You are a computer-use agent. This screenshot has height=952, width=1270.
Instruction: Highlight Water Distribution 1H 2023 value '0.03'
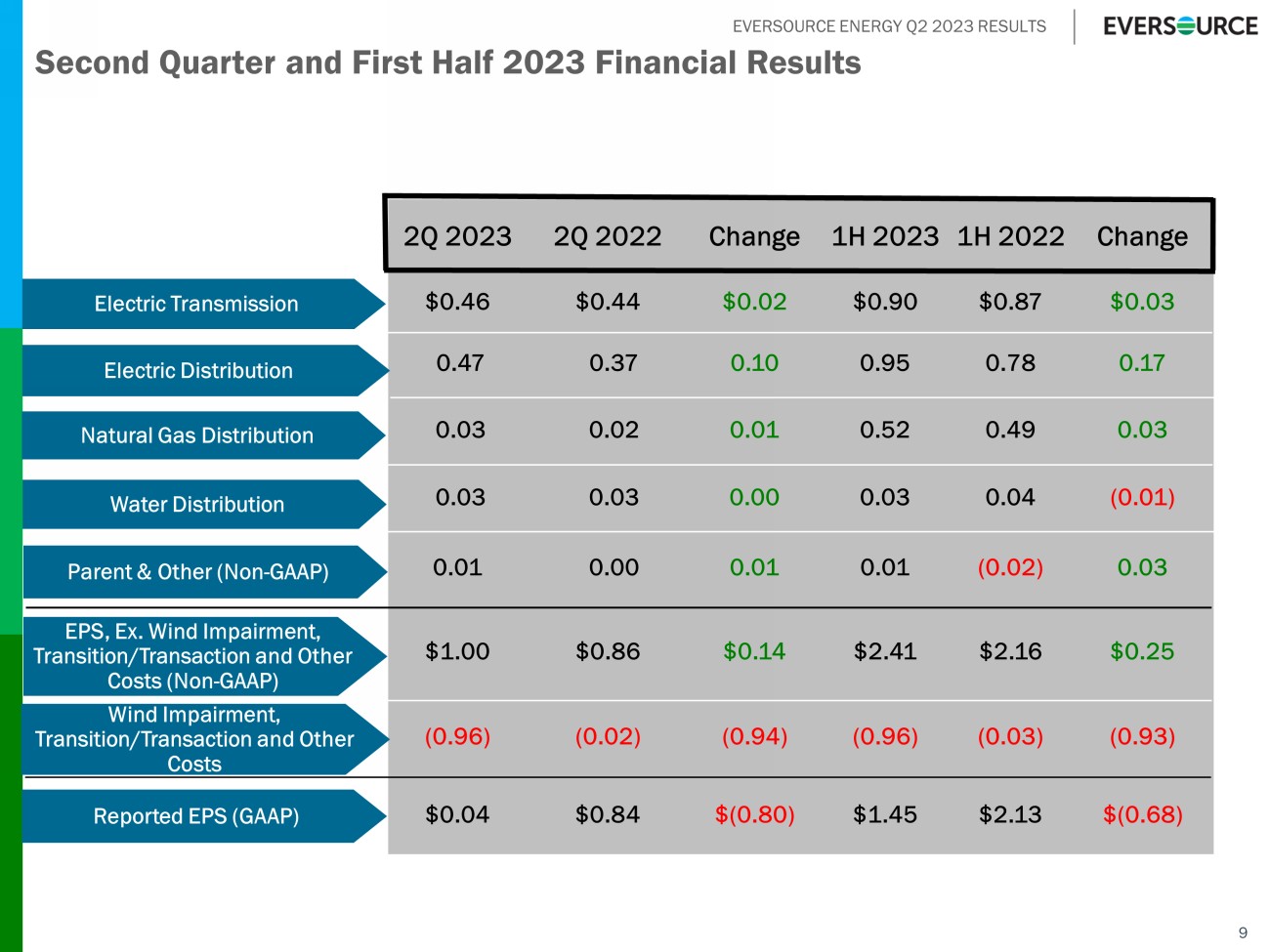(x=885, y=497)
